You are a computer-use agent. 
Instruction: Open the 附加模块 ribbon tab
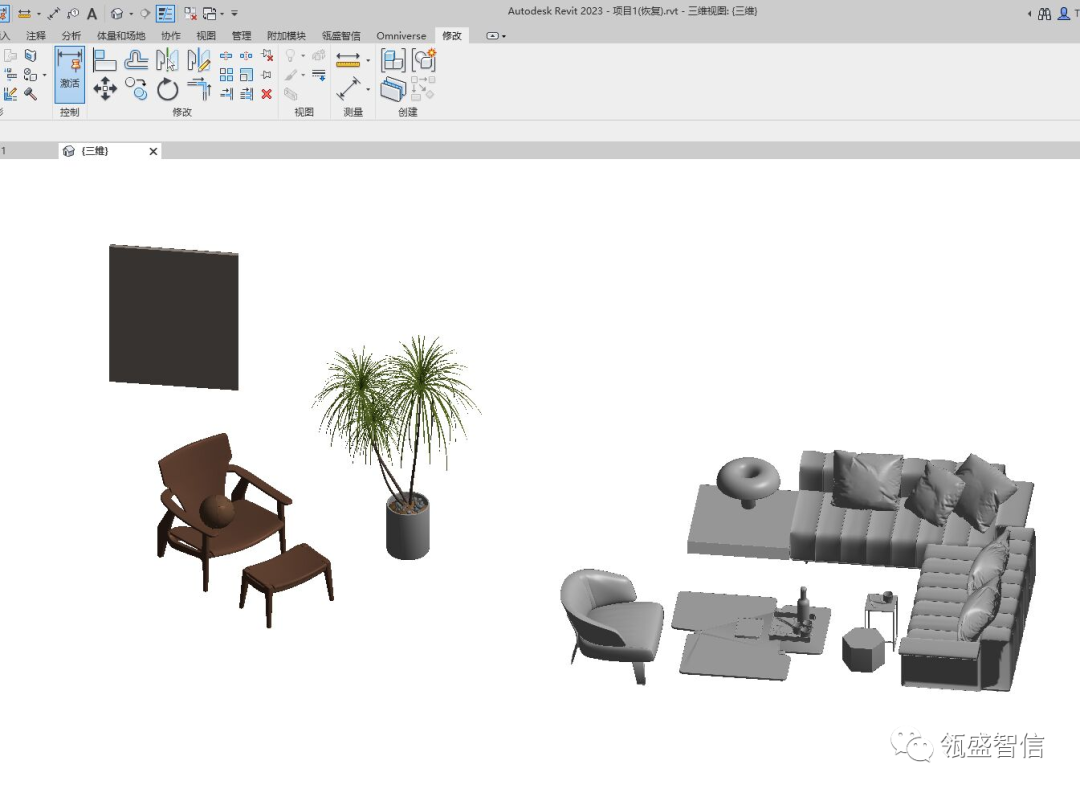[286, 36]
